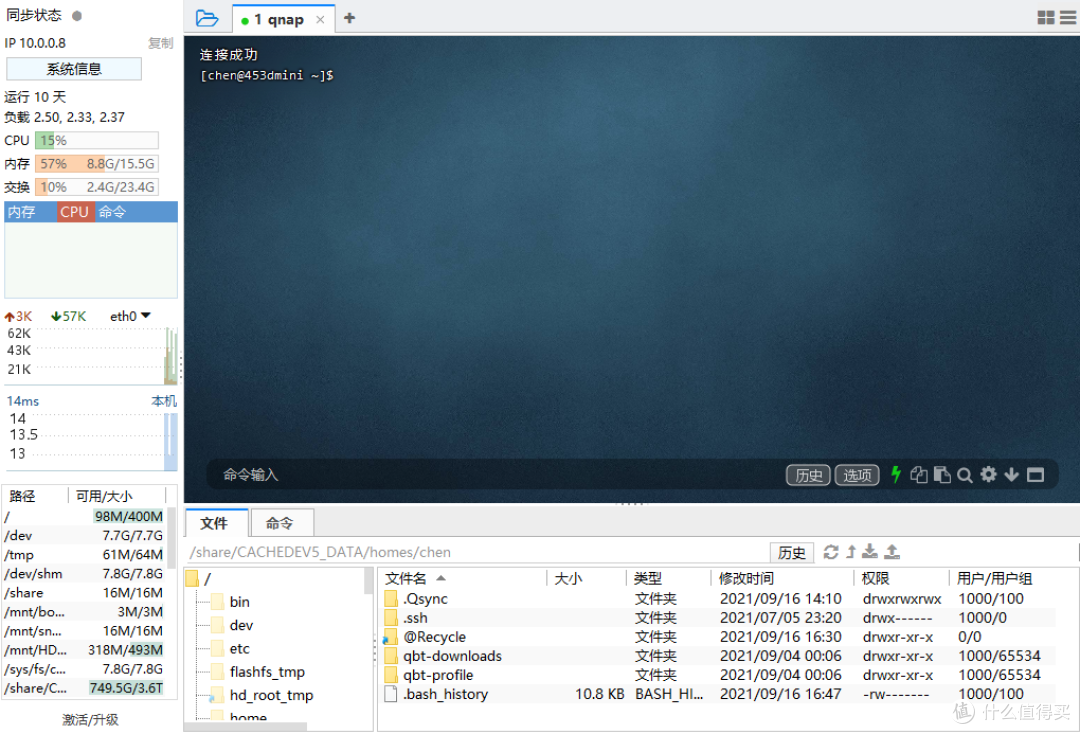Open the eth0 network interface dropdown
The height and width of the screenshot is (734, 1080).
coord(130,316)
